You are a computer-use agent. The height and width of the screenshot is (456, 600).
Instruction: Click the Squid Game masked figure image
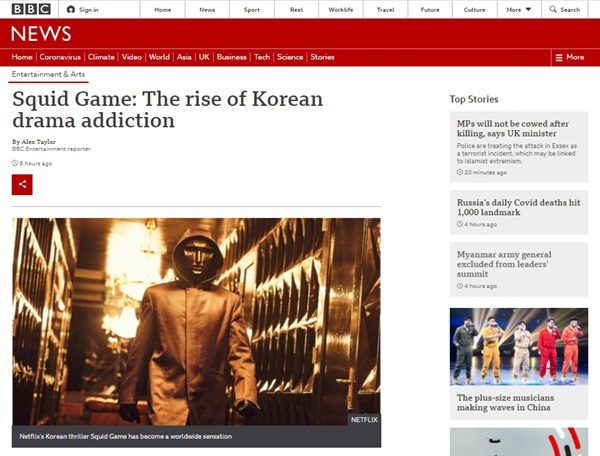[196, 322]
